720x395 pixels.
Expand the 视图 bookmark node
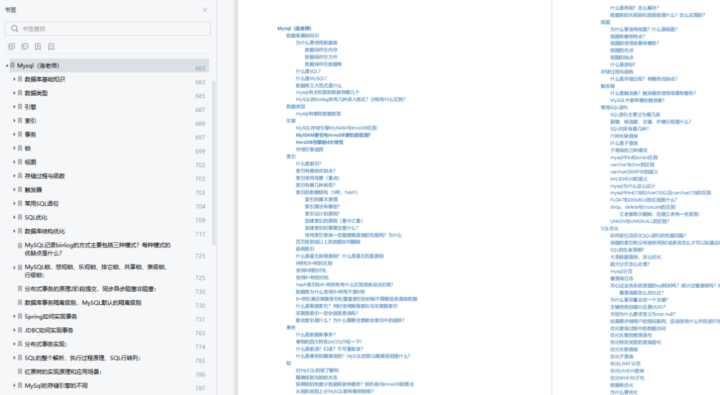point(14,162)
